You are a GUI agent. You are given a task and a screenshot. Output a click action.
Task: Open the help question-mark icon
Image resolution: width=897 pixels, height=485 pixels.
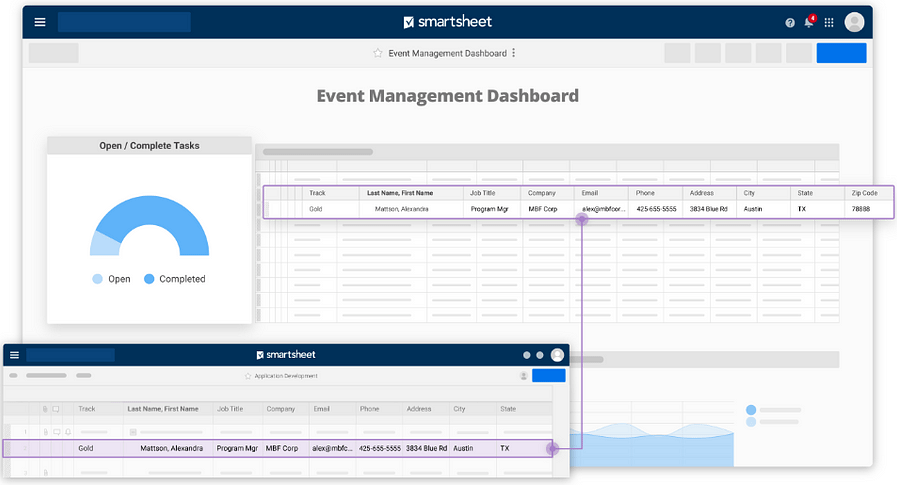point(790,23)
